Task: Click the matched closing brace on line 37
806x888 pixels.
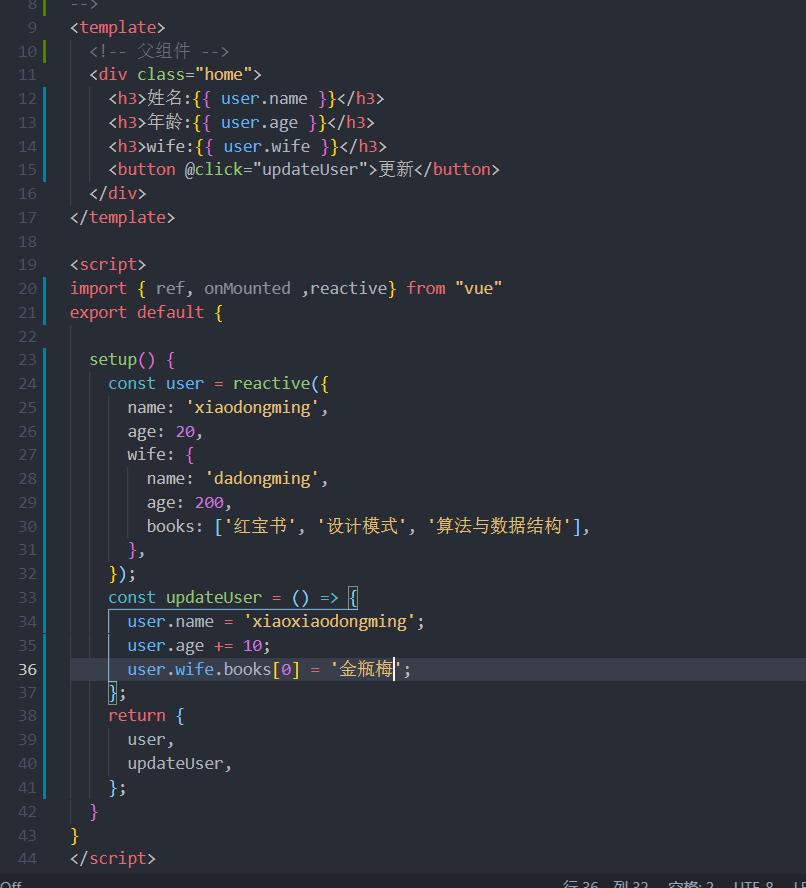Action: pyautogui.click(x=113, y=693)
